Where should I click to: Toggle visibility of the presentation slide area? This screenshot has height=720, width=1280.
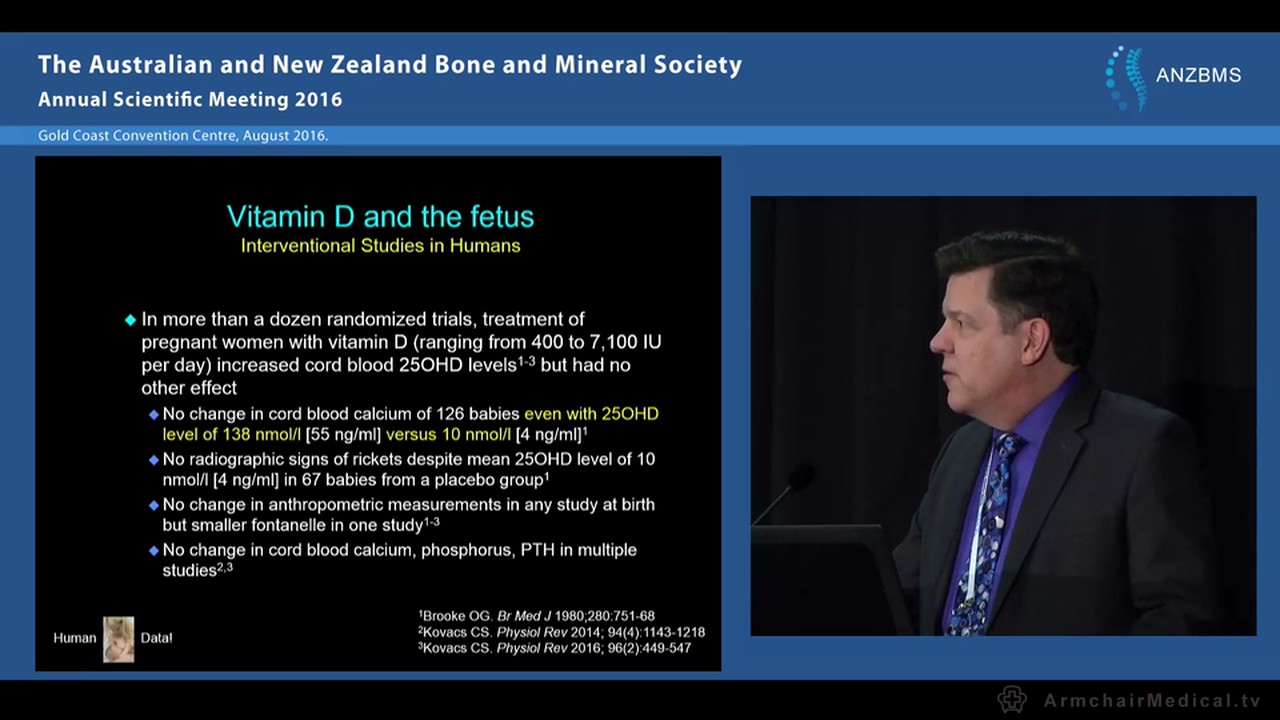pyautogui.click(x=378, y=412)
